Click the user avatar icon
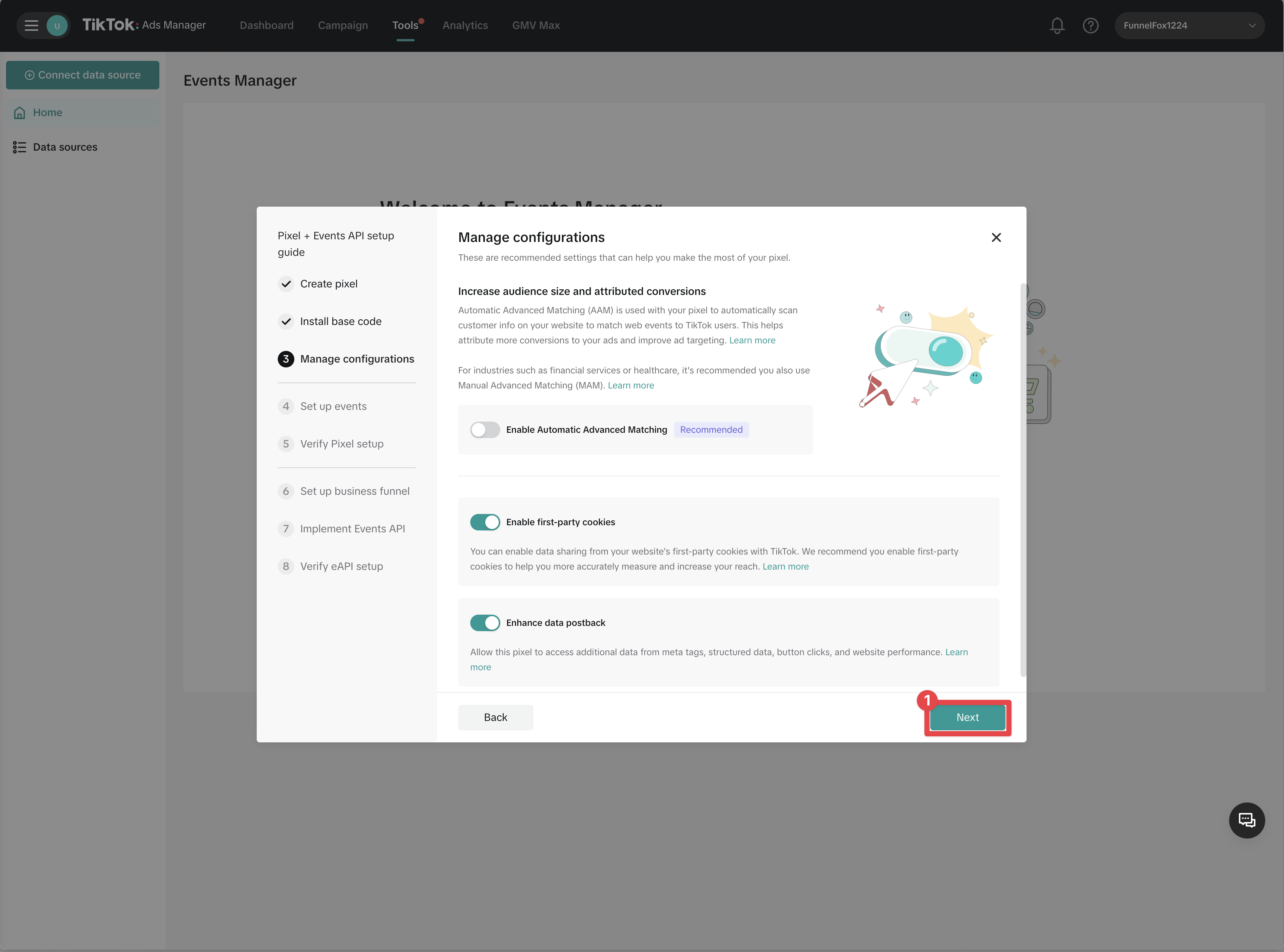Screen dimensions: 1284x952 (56, 25)
